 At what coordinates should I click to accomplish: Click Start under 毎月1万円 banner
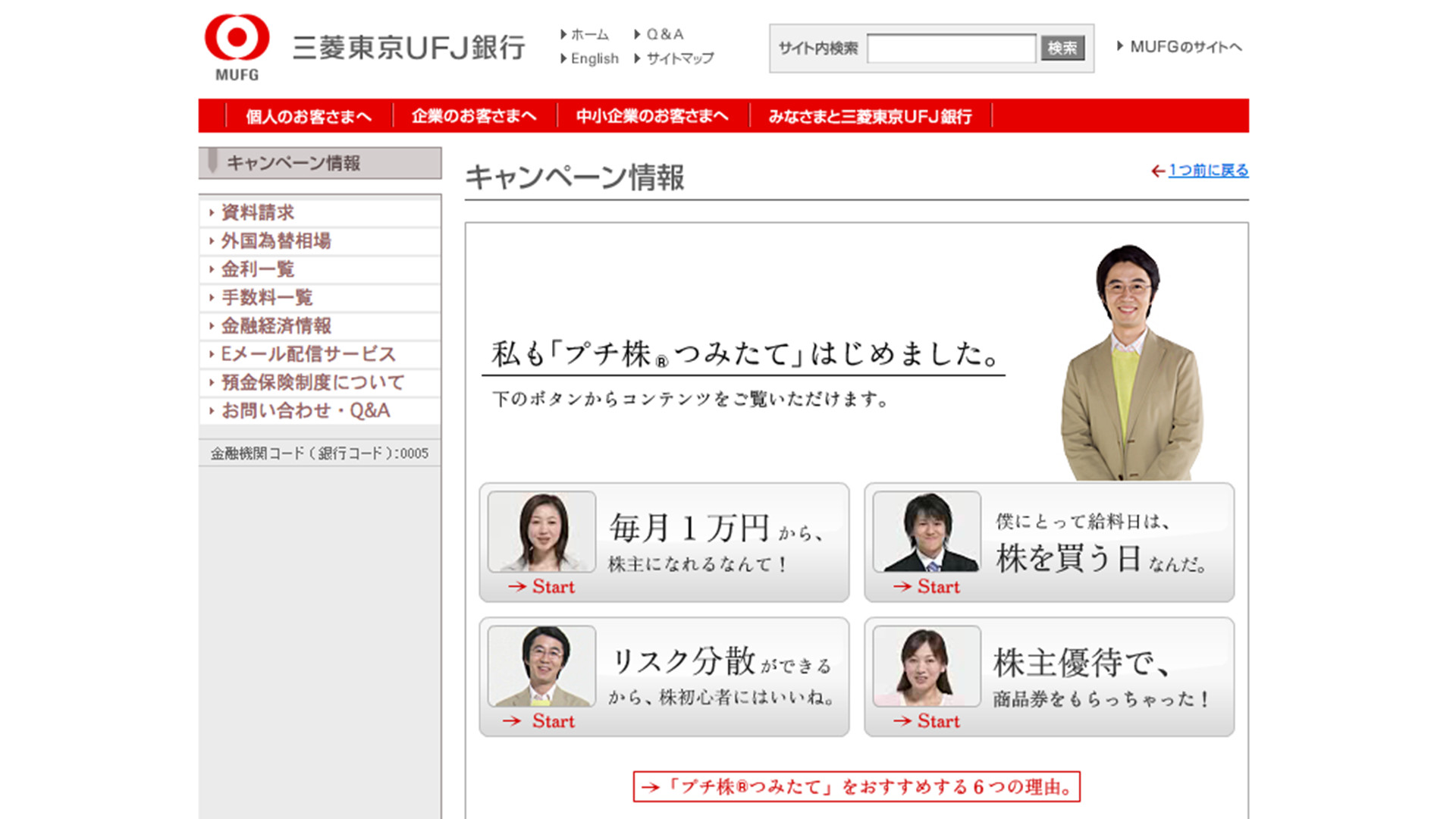(x=541, y=586)
